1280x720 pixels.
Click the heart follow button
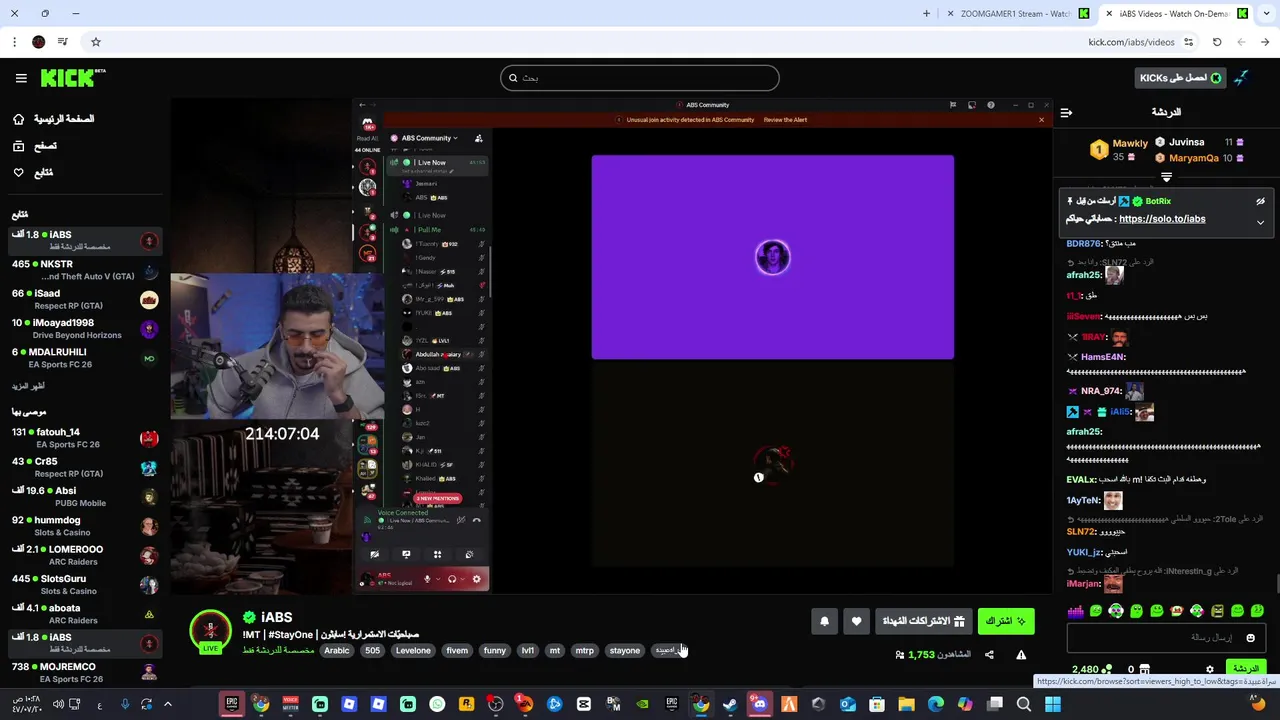click(x=856, y=621)
